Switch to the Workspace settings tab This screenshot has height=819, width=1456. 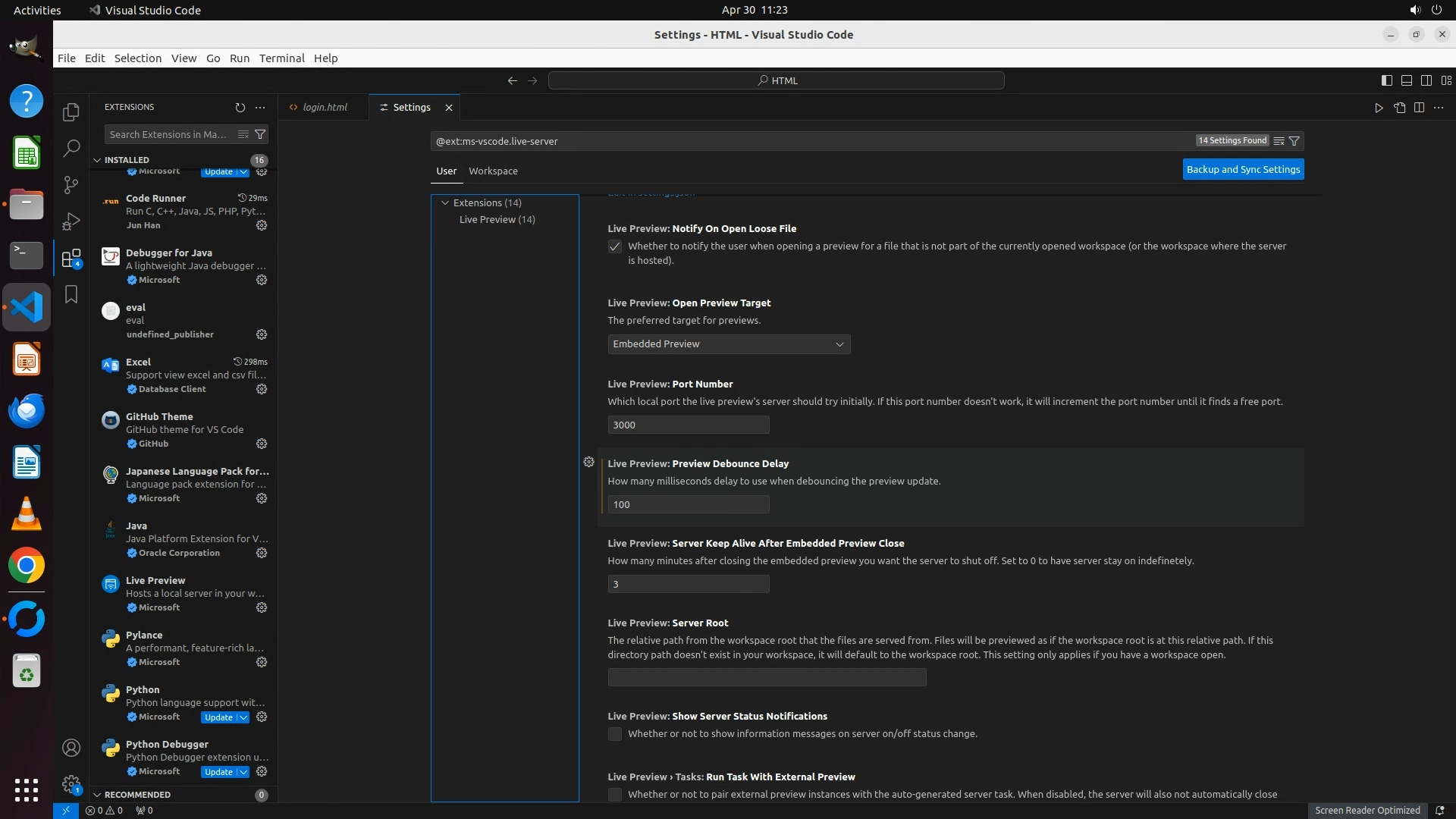[493, 171]
